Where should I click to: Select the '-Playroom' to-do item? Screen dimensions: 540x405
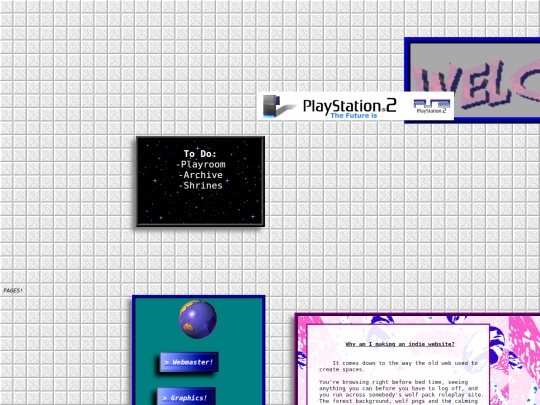pos(201,164)
